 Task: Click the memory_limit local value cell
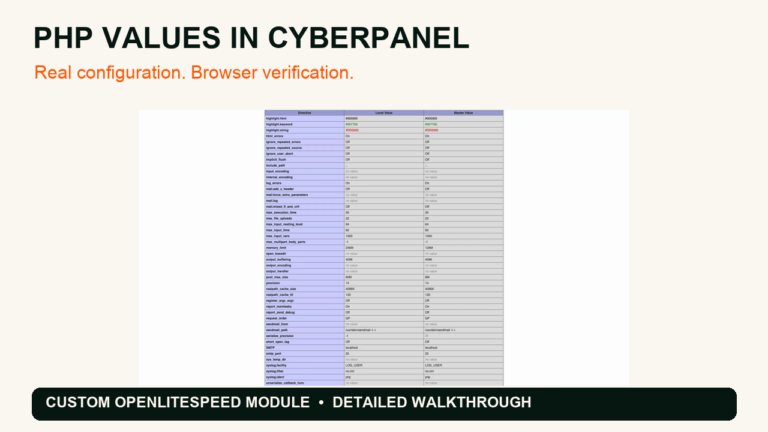pos(384,248)
